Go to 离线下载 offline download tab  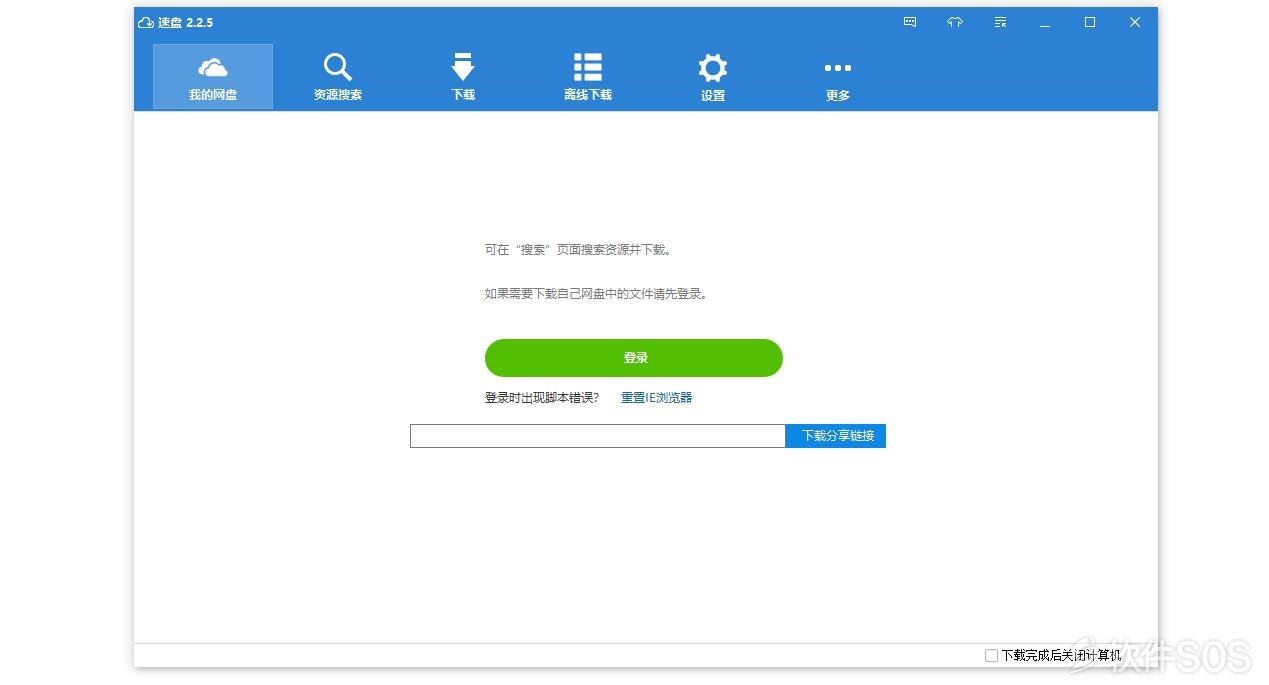[x=588, y=76]
